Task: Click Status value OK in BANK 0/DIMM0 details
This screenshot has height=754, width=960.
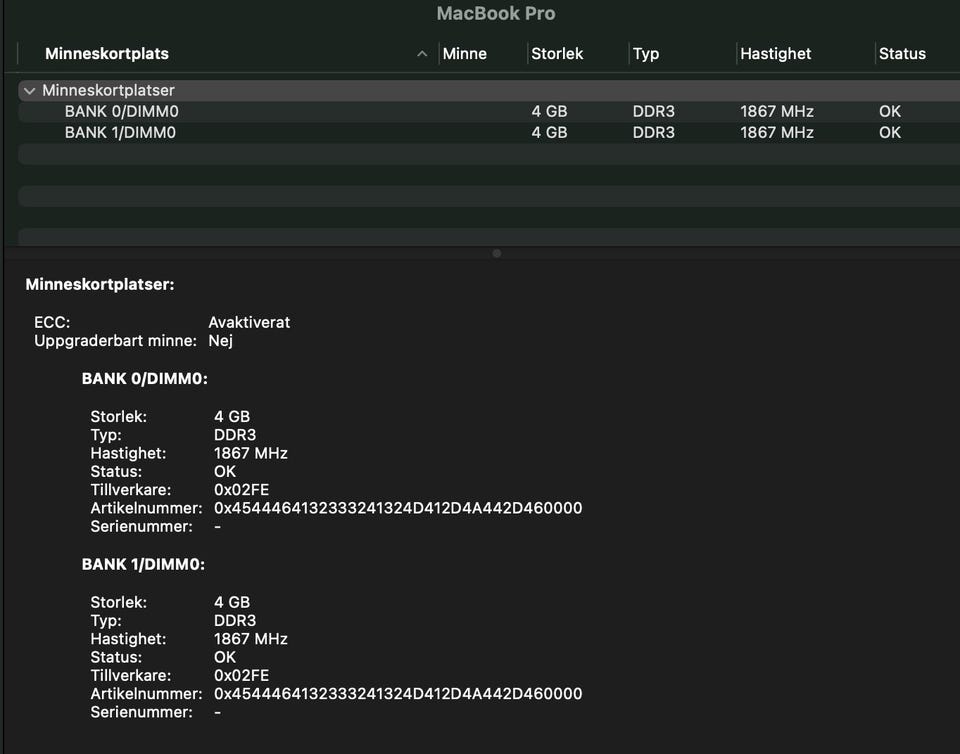Action: 225,472
